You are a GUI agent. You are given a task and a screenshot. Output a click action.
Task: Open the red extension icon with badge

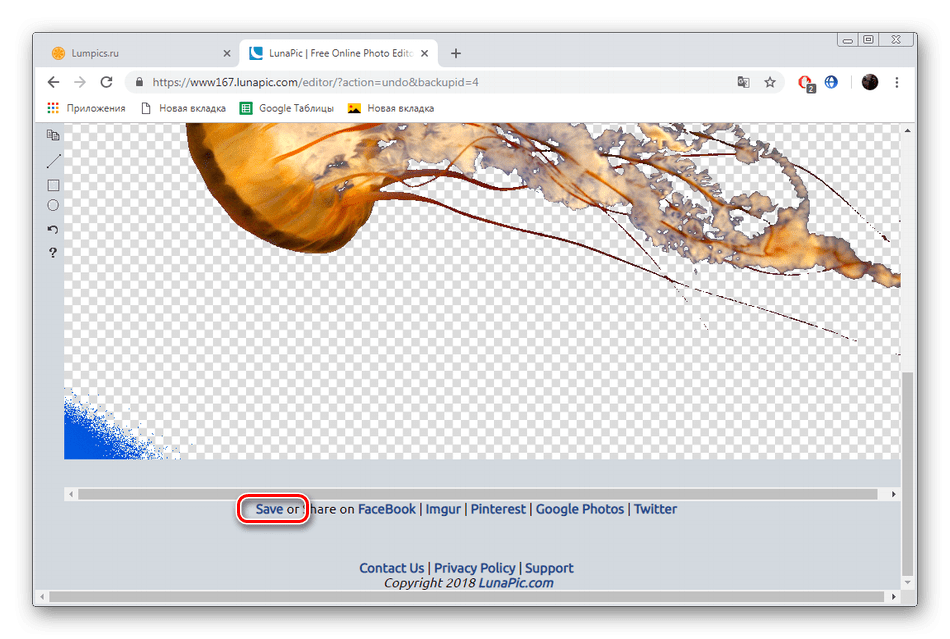pyautogui.click(x=806, y=83)
